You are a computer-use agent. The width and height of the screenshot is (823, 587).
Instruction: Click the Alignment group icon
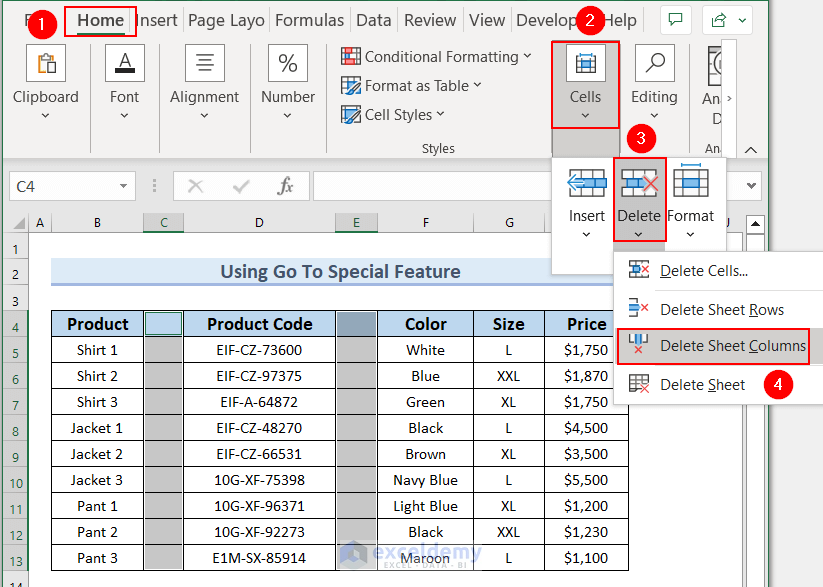tap(204, 65)
